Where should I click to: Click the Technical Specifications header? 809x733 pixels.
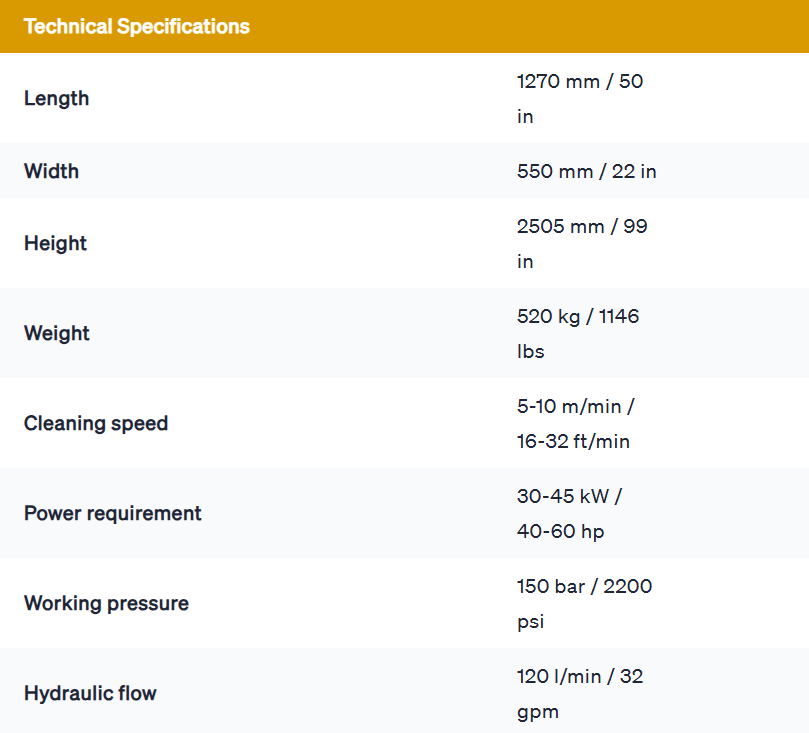coord(137,26)
